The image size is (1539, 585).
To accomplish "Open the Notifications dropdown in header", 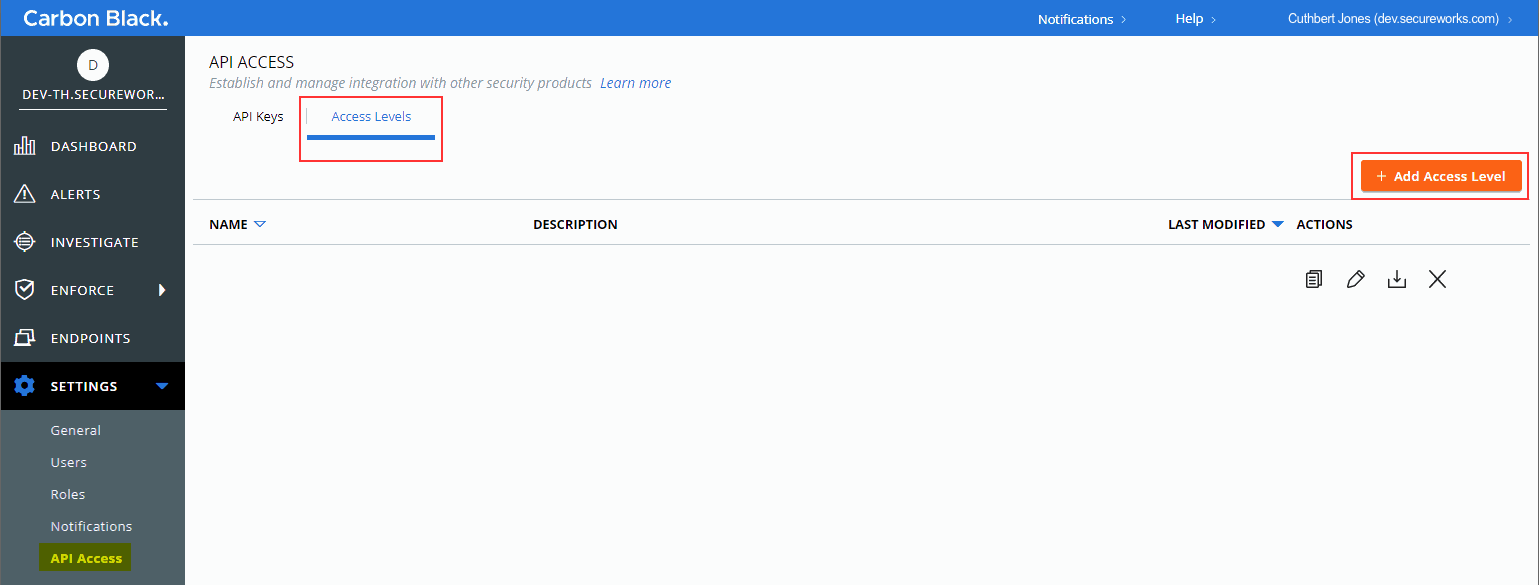I will [x=1082, y=19].
